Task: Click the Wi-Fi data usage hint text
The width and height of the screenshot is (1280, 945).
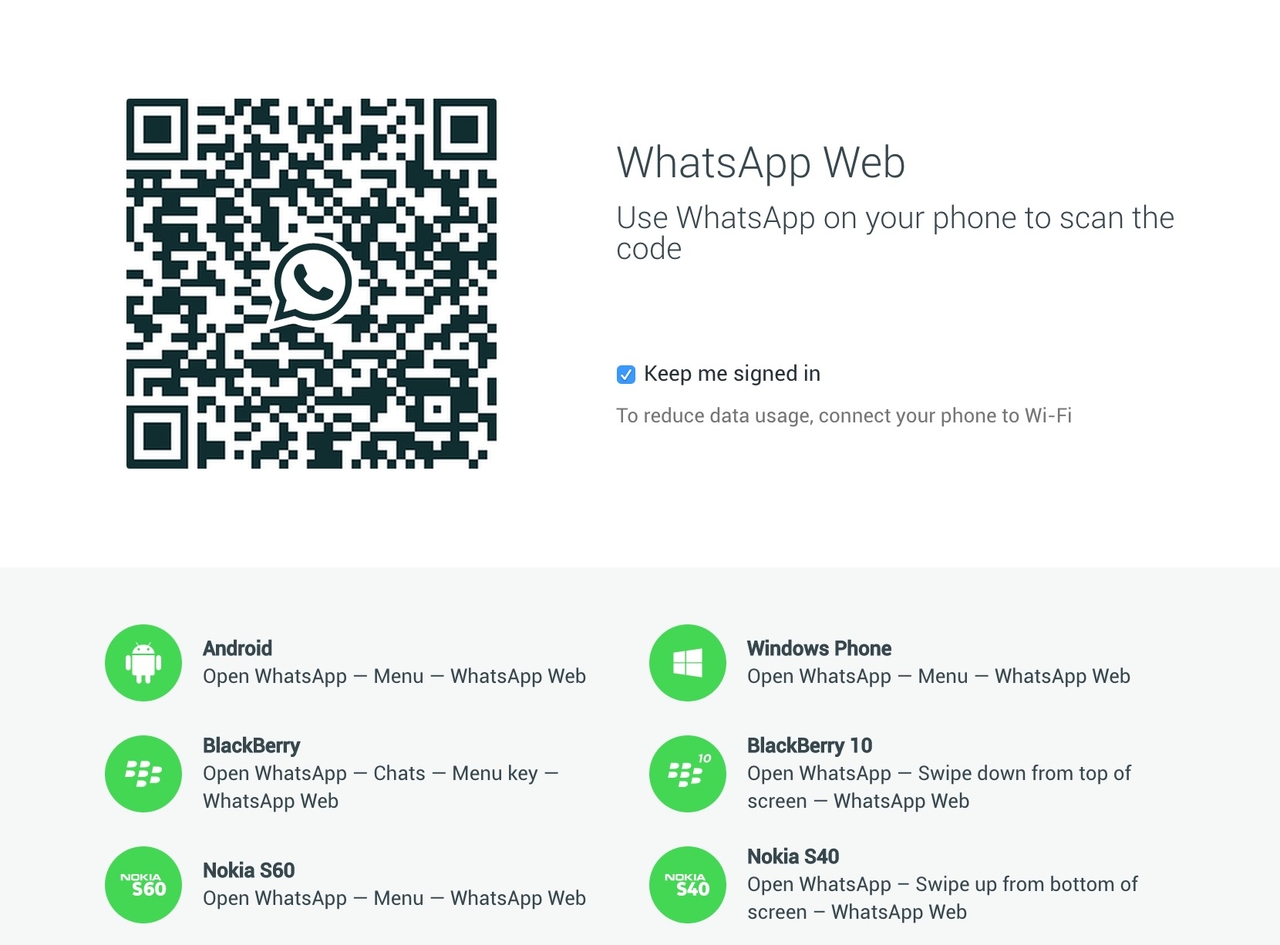Action: pyautogui.click(x=844, y=415)
